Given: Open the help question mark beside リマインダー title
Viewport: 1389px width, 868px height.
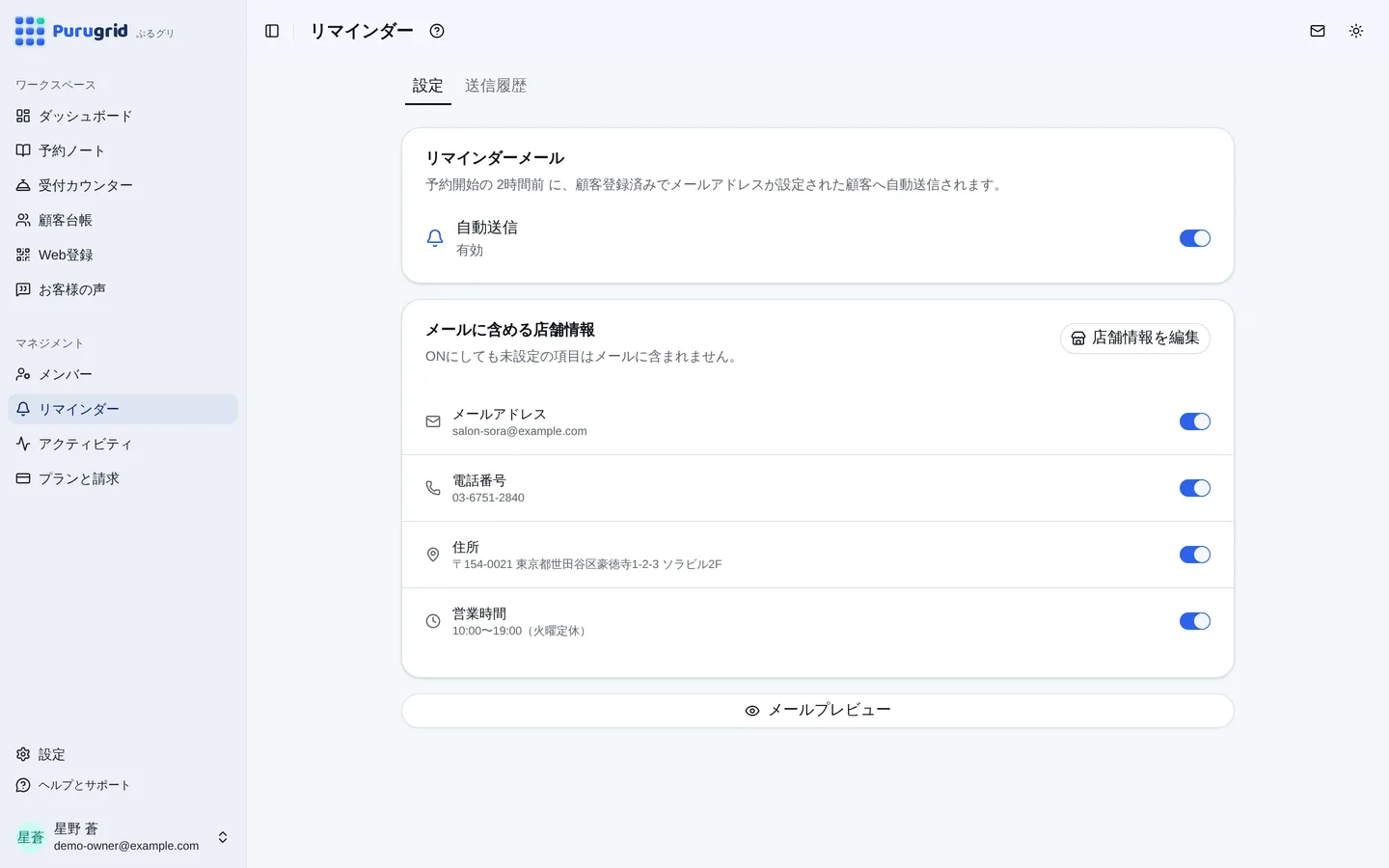Looking at the screenshot, I should pyautogui.click(x=437, y=31).
